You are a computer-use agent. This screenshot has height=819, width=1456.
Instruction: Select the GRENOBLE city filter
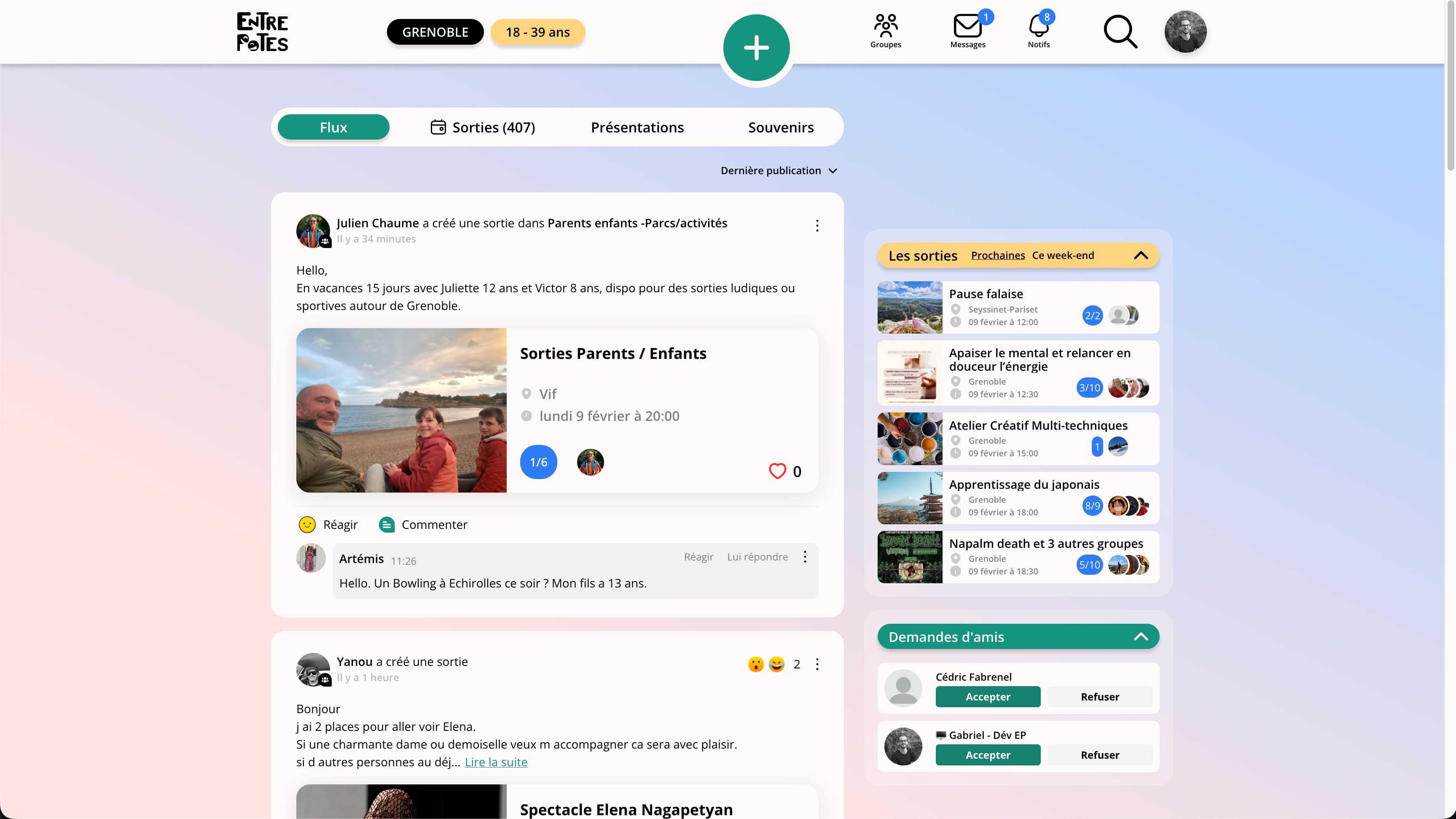(x=435, y=32)
